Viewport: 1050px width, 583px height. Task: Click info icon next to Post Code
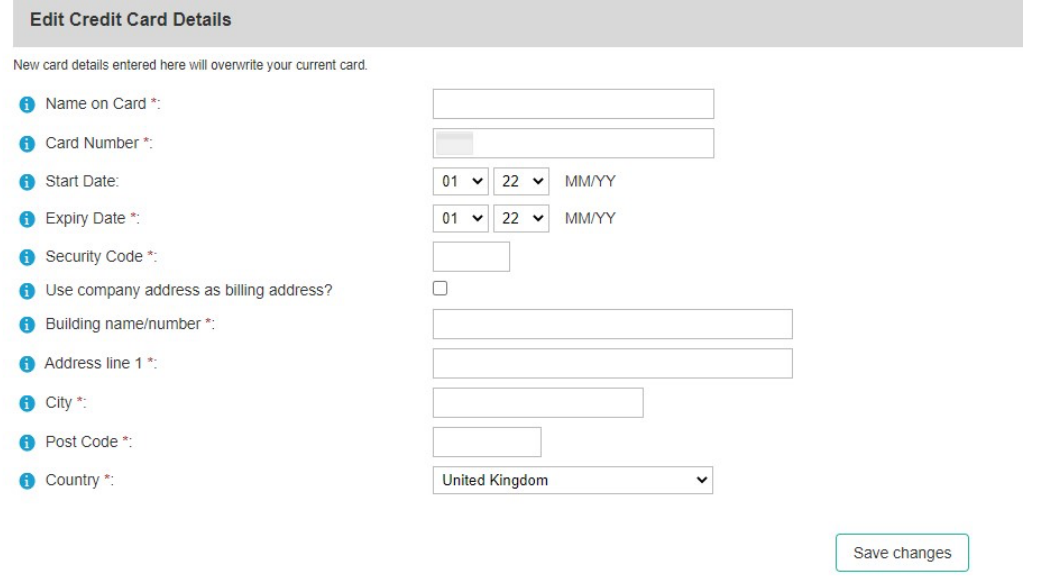(27, 442)
